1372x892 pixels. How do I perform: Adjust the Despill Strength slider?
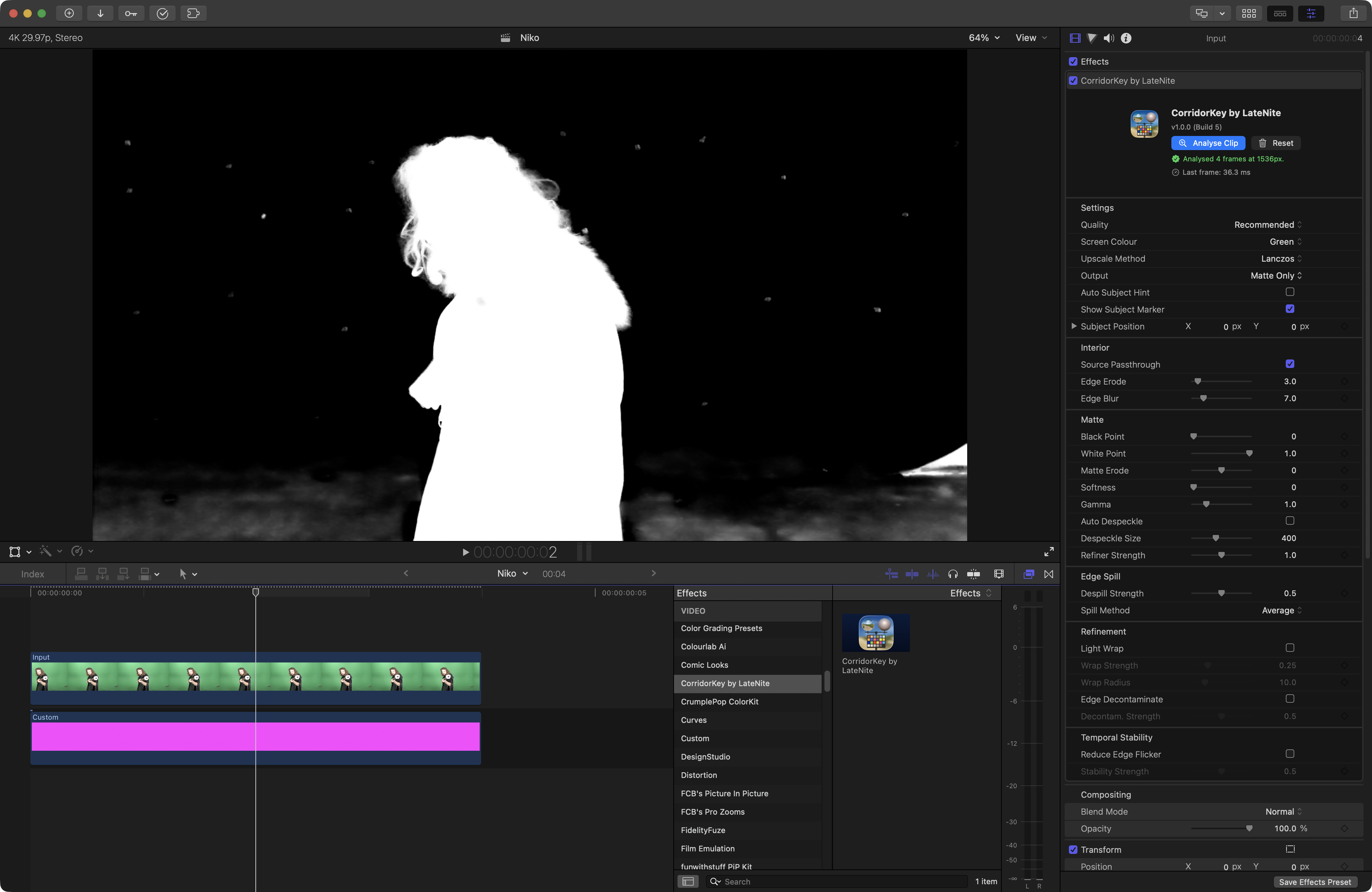coord(1221,593)
